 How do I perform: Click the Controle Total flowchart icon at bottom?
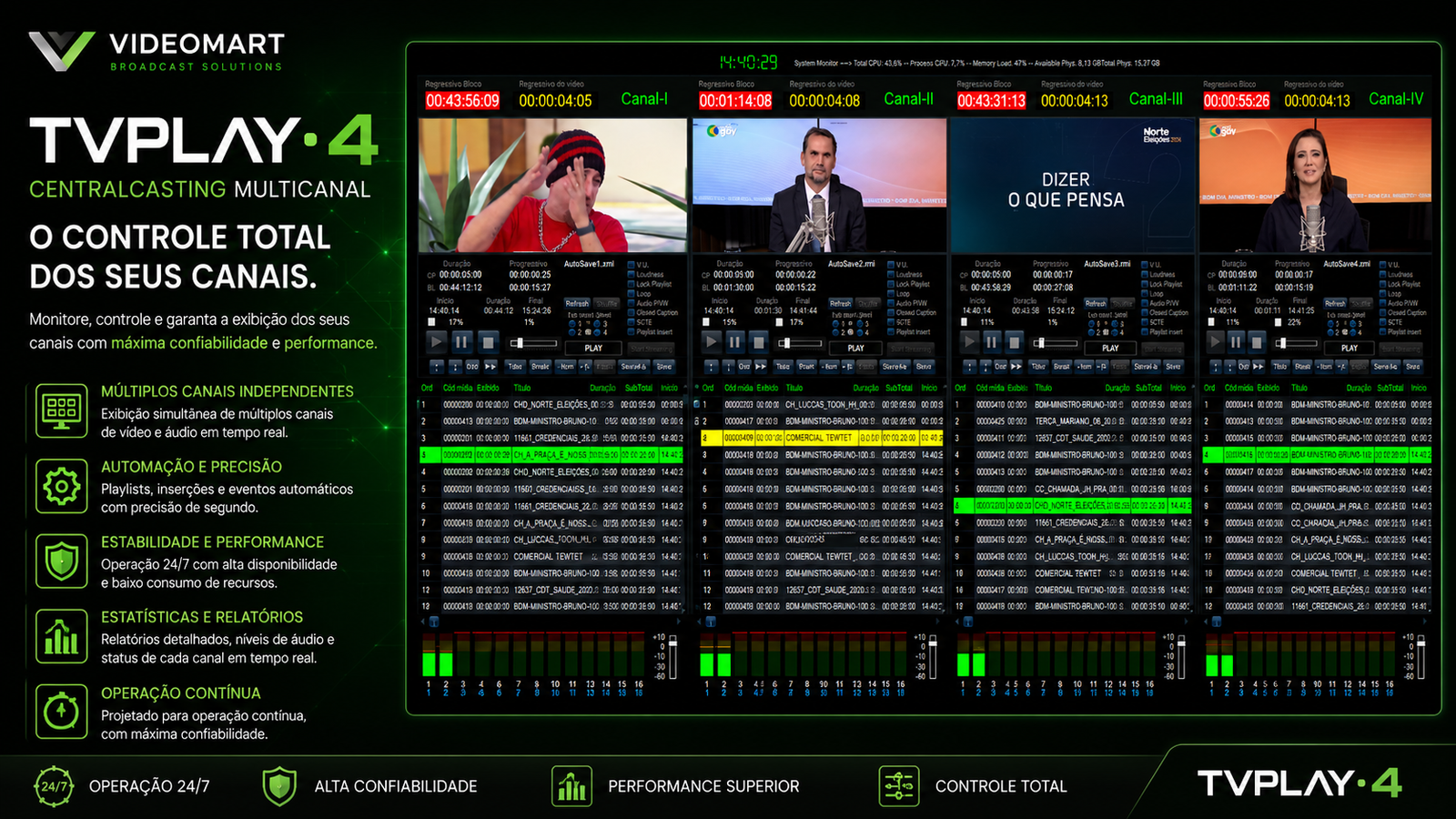point(899,786)
